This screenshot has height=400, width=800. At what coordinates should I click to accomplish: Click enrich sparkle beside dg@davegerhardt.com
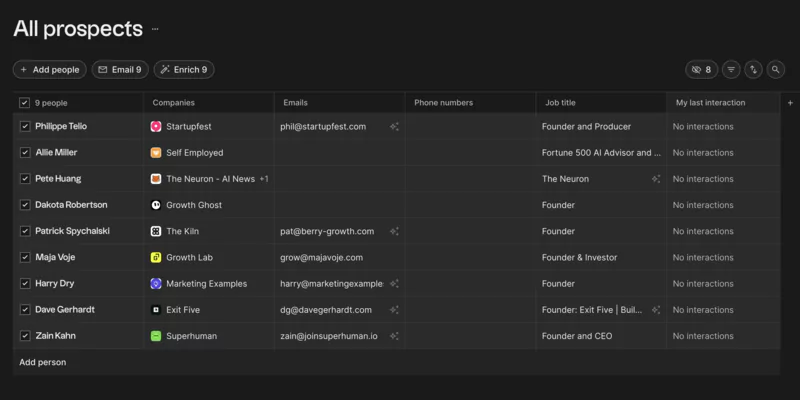tap(394, 310)
